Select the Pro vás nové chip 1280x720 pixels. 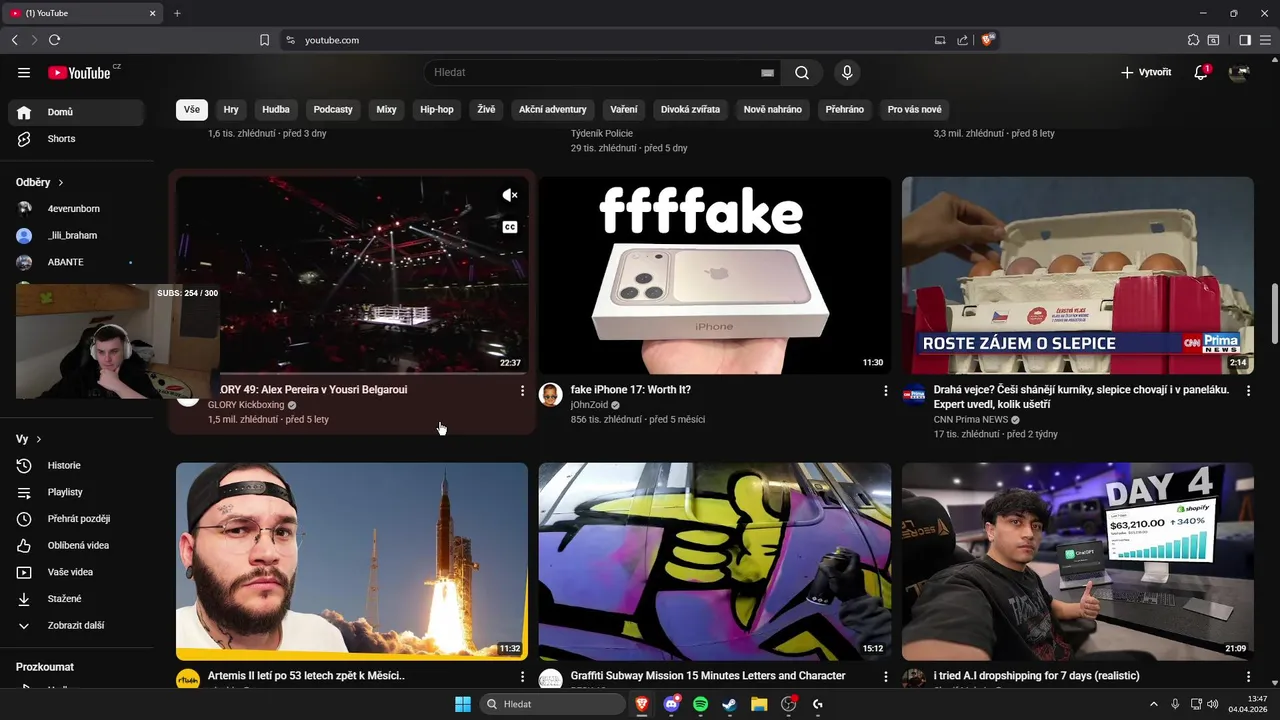coord(915,109)
